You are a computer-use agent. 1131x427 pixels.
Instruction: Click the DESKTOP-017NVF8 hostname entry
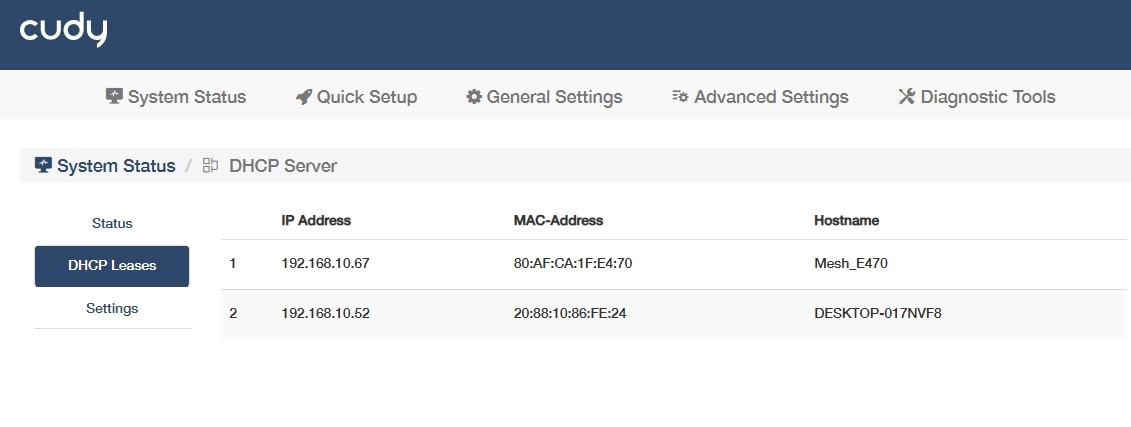[878, 314]
